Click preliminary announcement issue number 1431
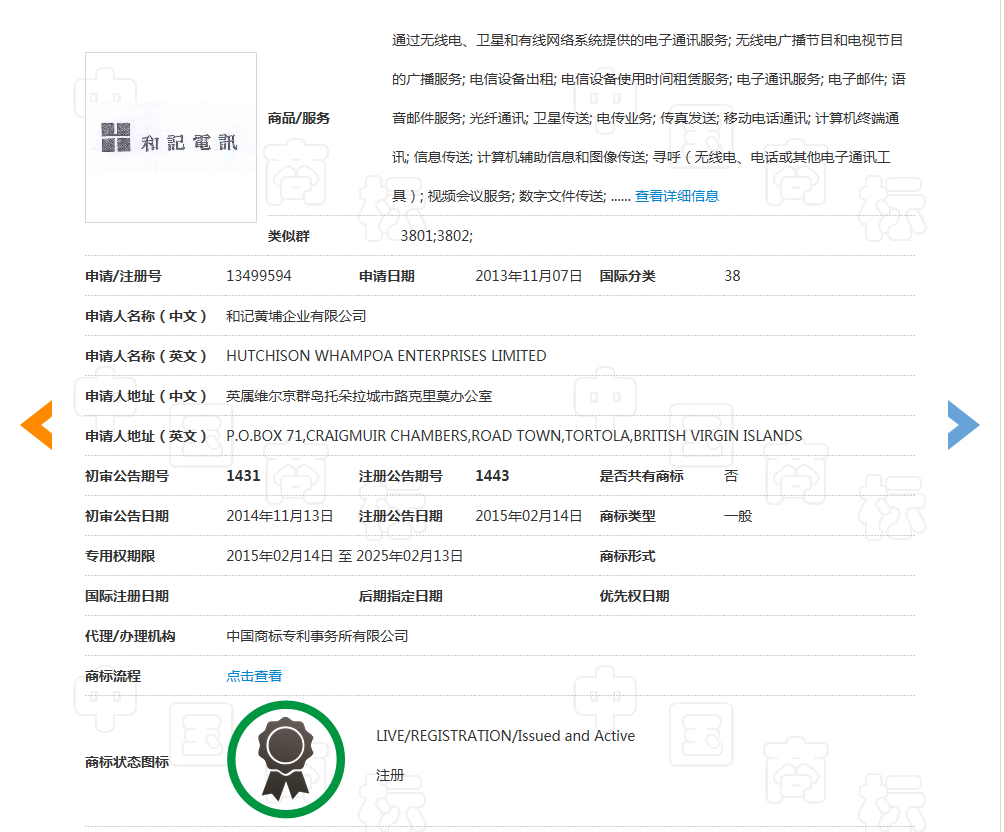 (243, 476)
